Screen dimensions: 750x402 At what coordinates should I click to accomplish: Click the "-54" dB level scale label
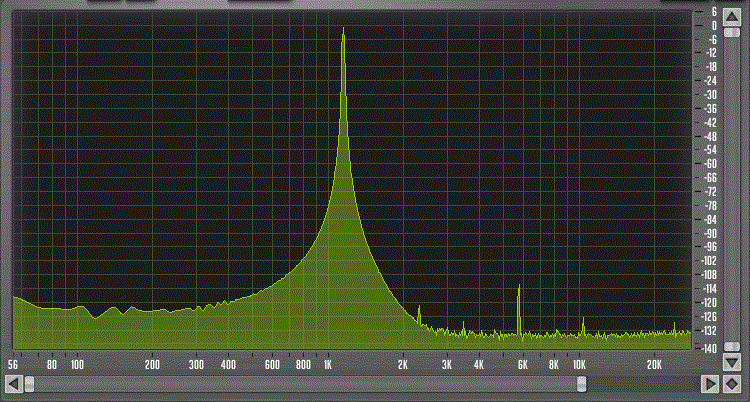711,150
